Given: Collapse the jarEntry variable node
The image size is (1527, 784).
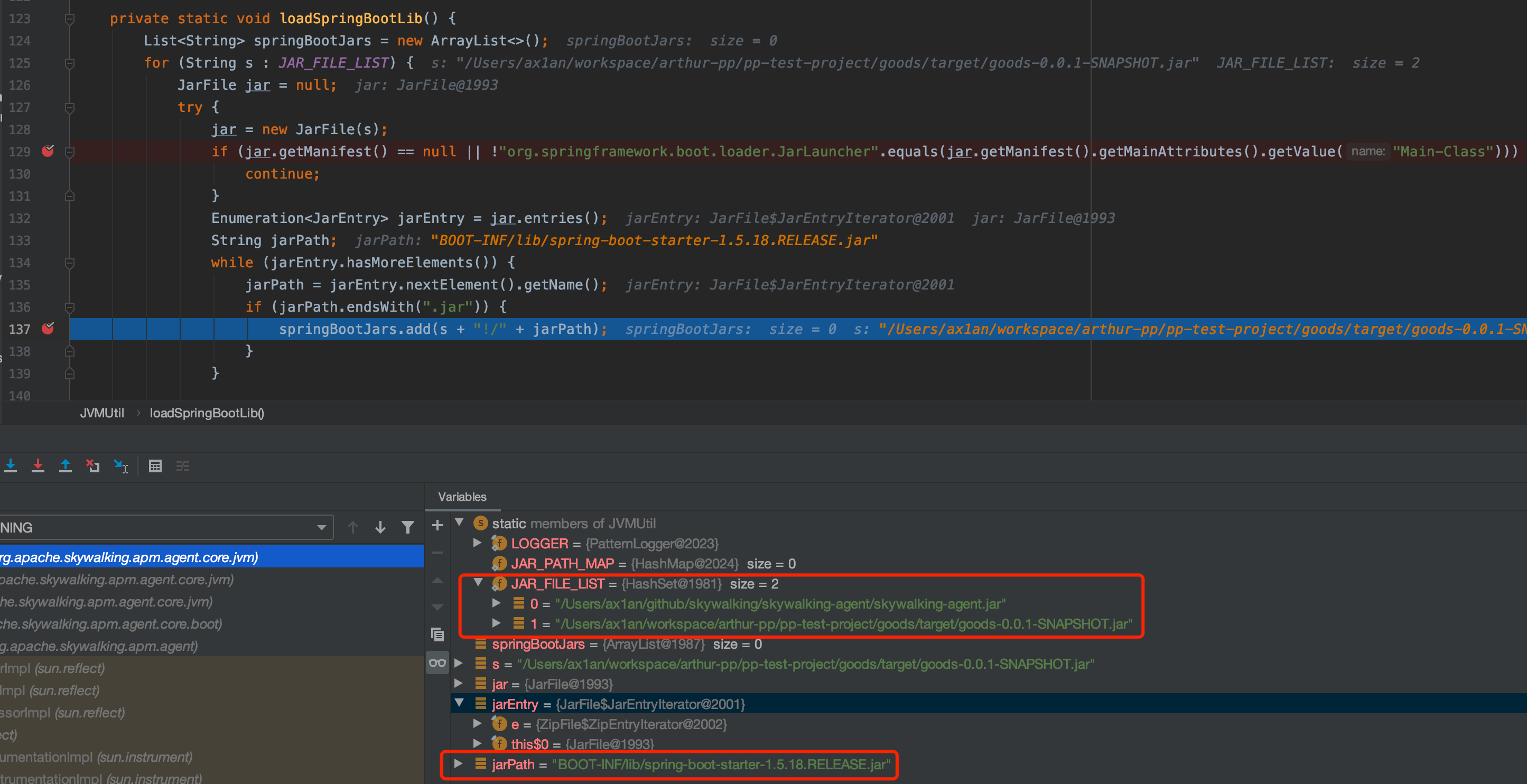Looking at the screenshot, I should (458, 703).
